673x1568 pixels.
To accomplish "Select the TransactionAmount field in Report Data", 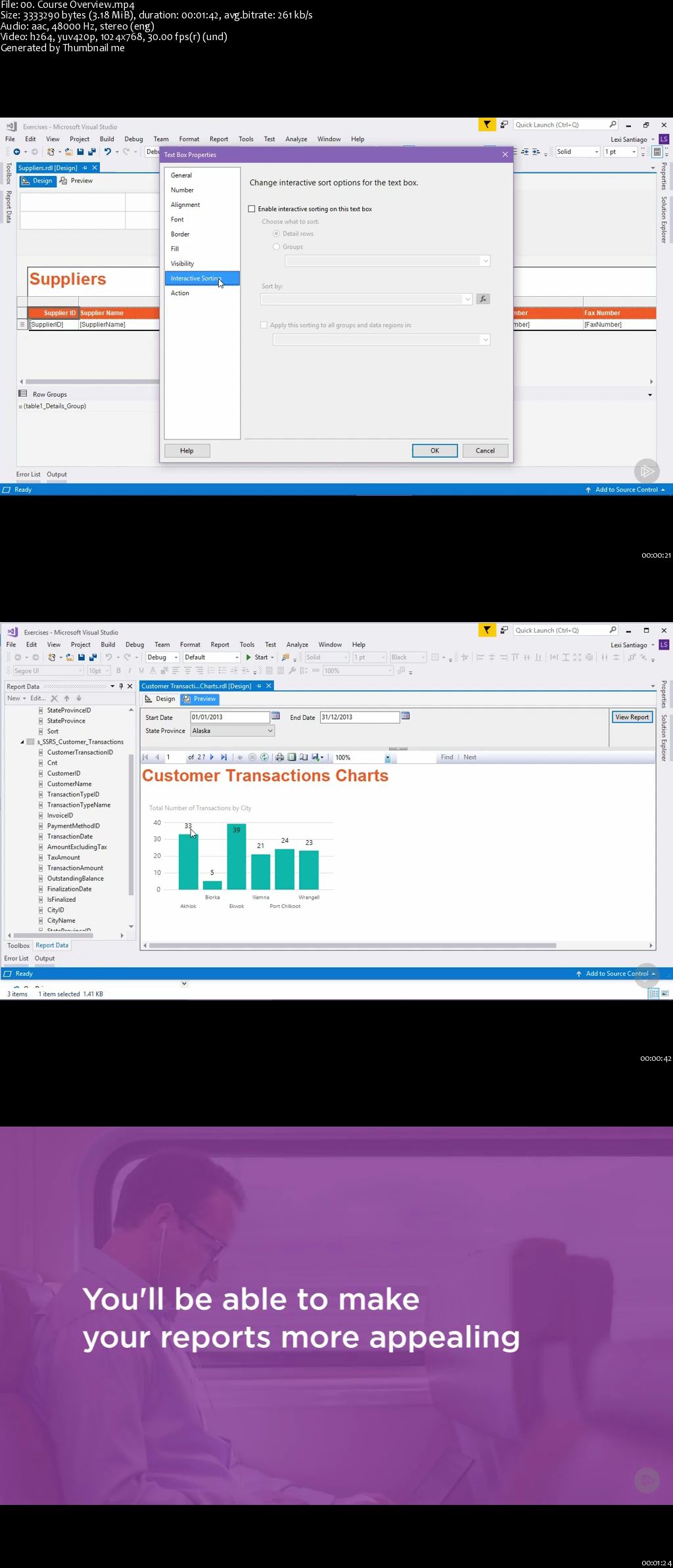I will click(x=75, y=868).
